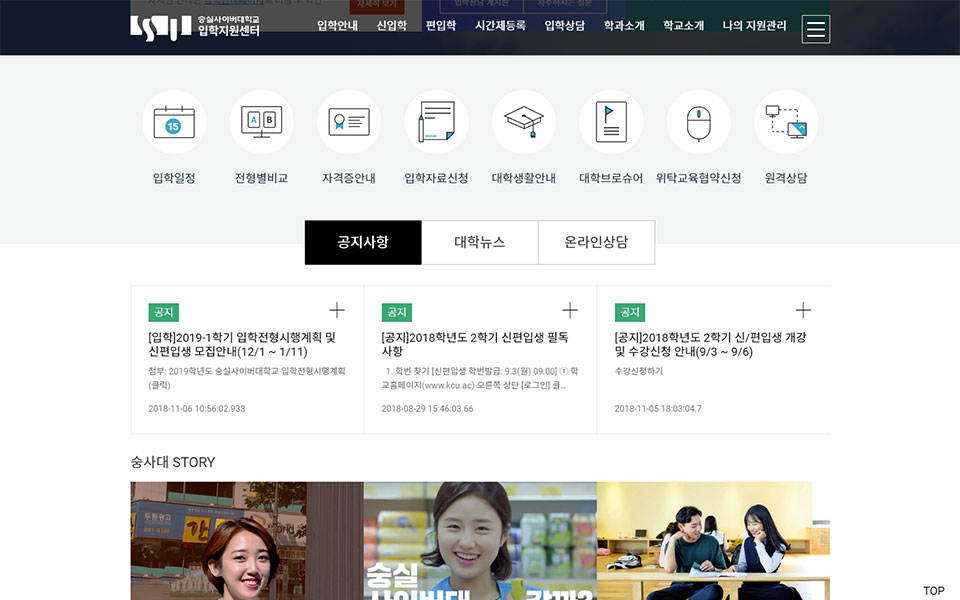Expand the 수강신청 안내 notice plus icon

coord(803,310)
